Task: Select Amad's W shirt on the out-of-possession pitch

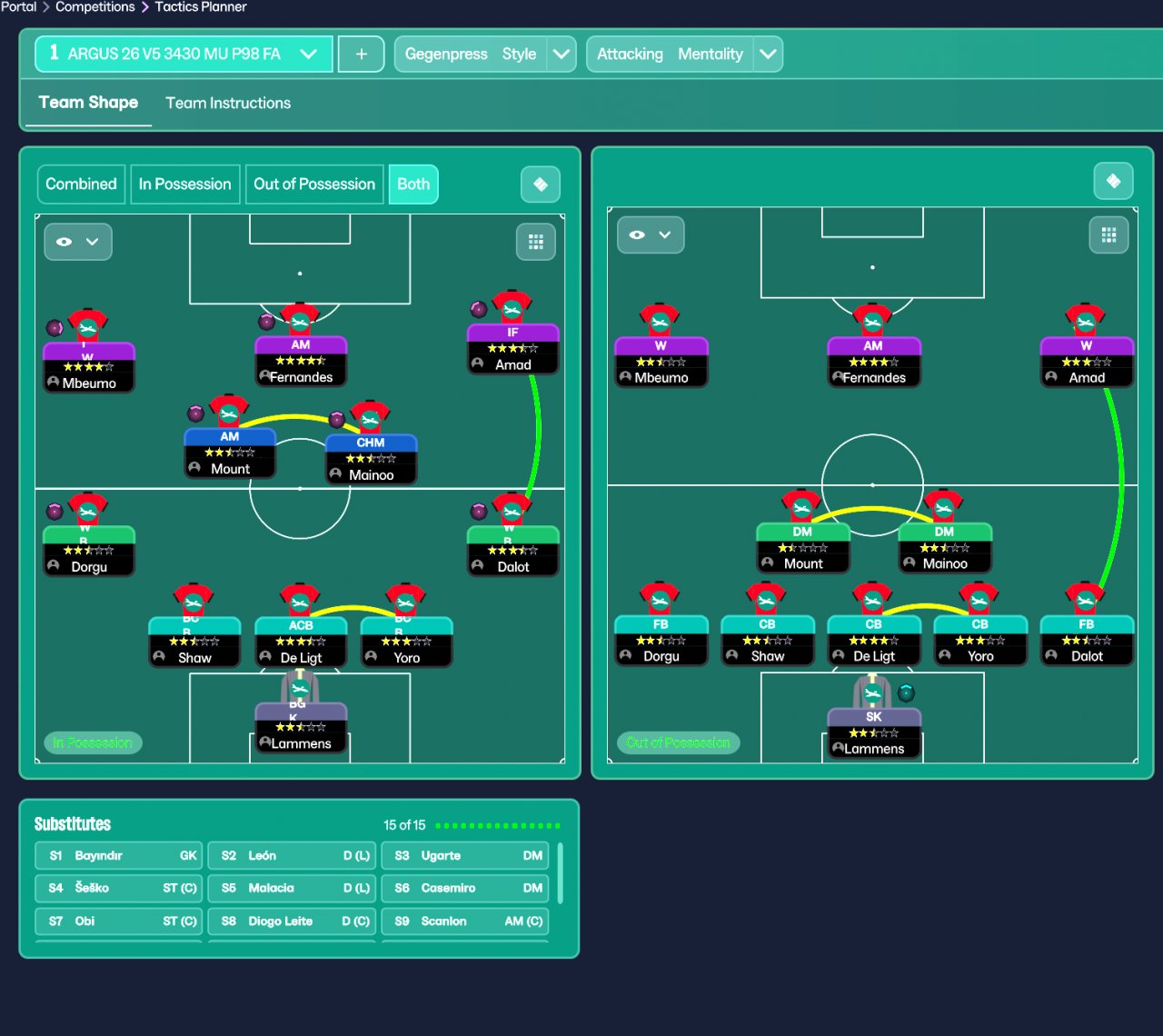Action: click(1086, 321)
